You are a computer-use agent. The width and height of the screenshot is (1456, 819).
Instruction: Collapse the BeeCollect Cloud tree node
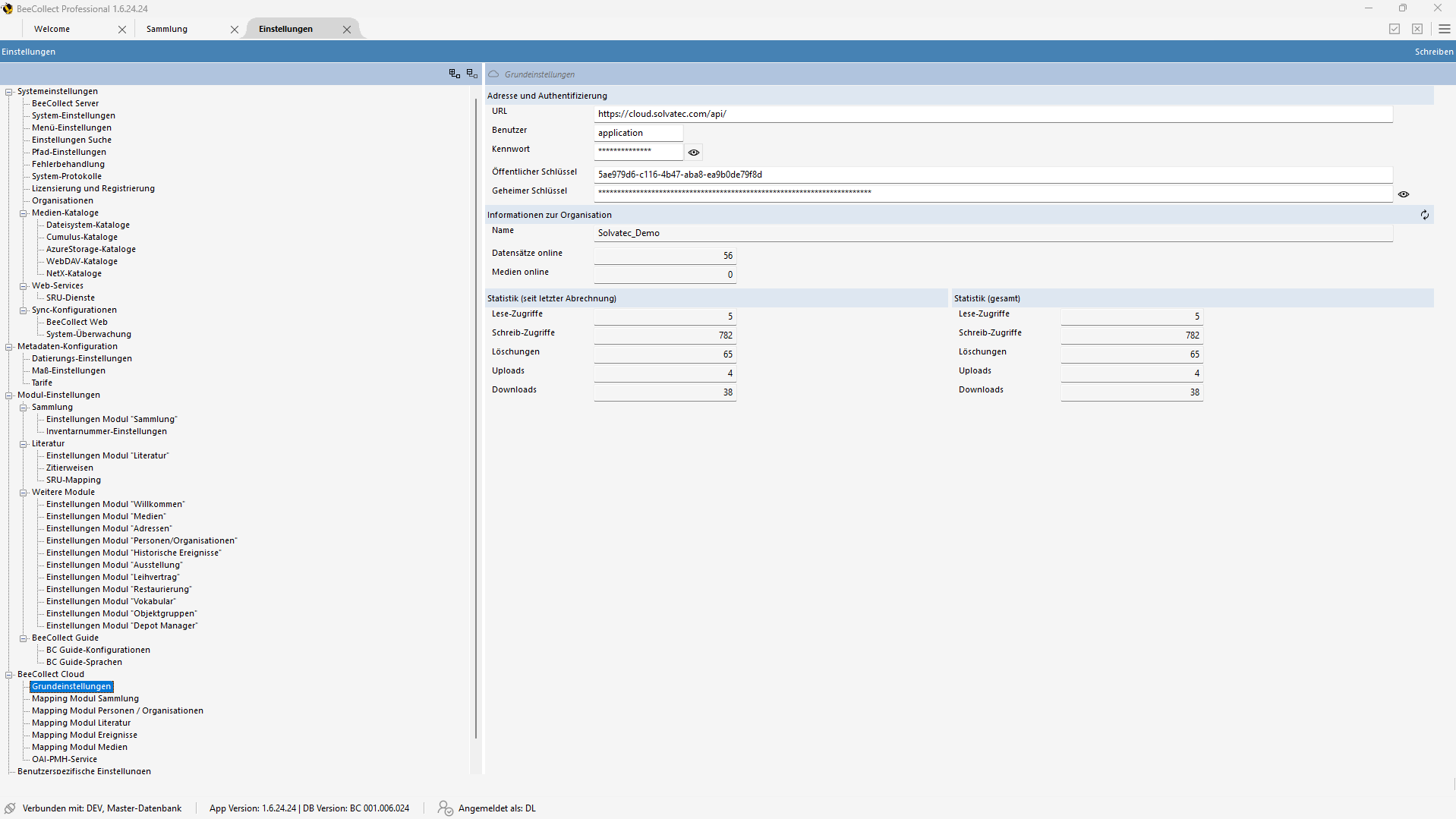9,675
